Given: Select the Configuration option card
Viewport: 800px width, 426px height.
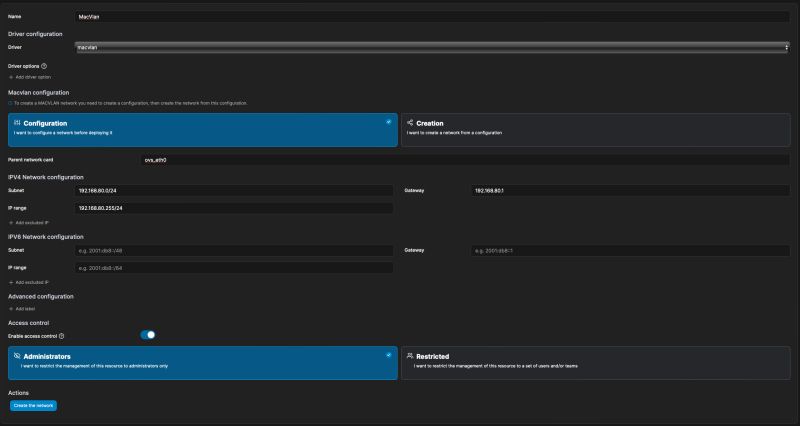Looking at the screenshot, I should point(203,130).
